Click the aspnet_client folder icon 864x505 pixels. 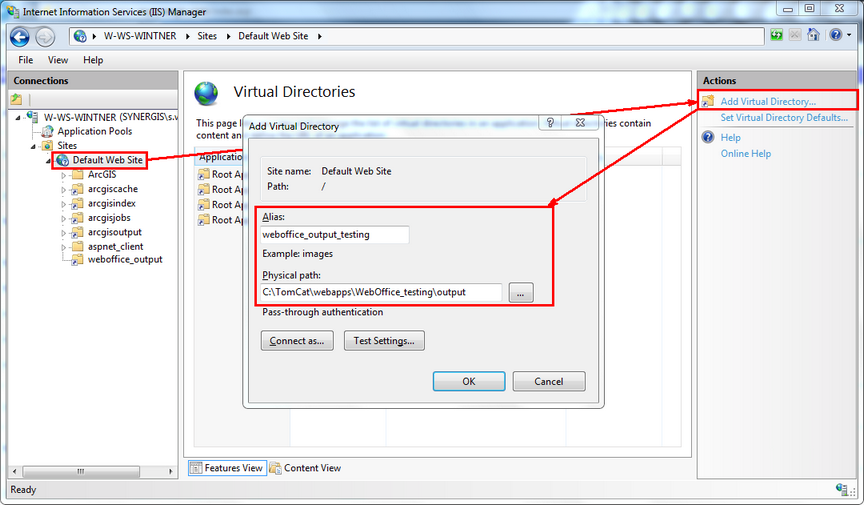pyautogui.click(x=78, y=246)
